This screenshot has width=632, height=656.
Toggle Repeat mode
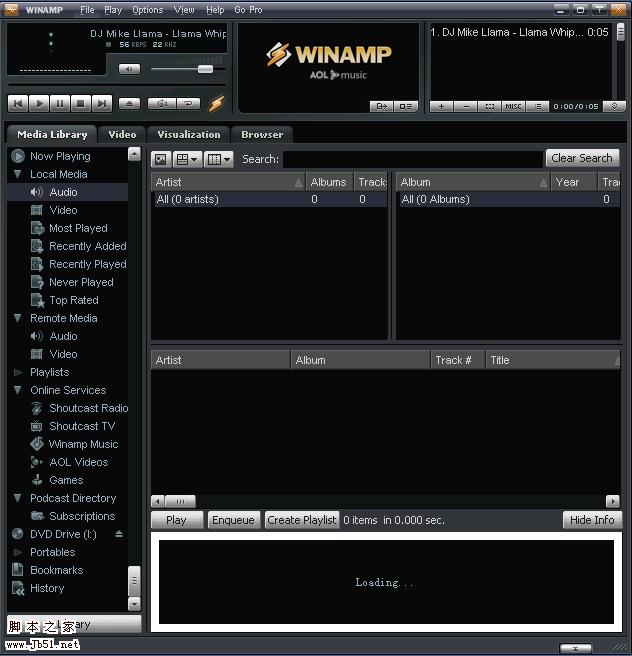189,103
